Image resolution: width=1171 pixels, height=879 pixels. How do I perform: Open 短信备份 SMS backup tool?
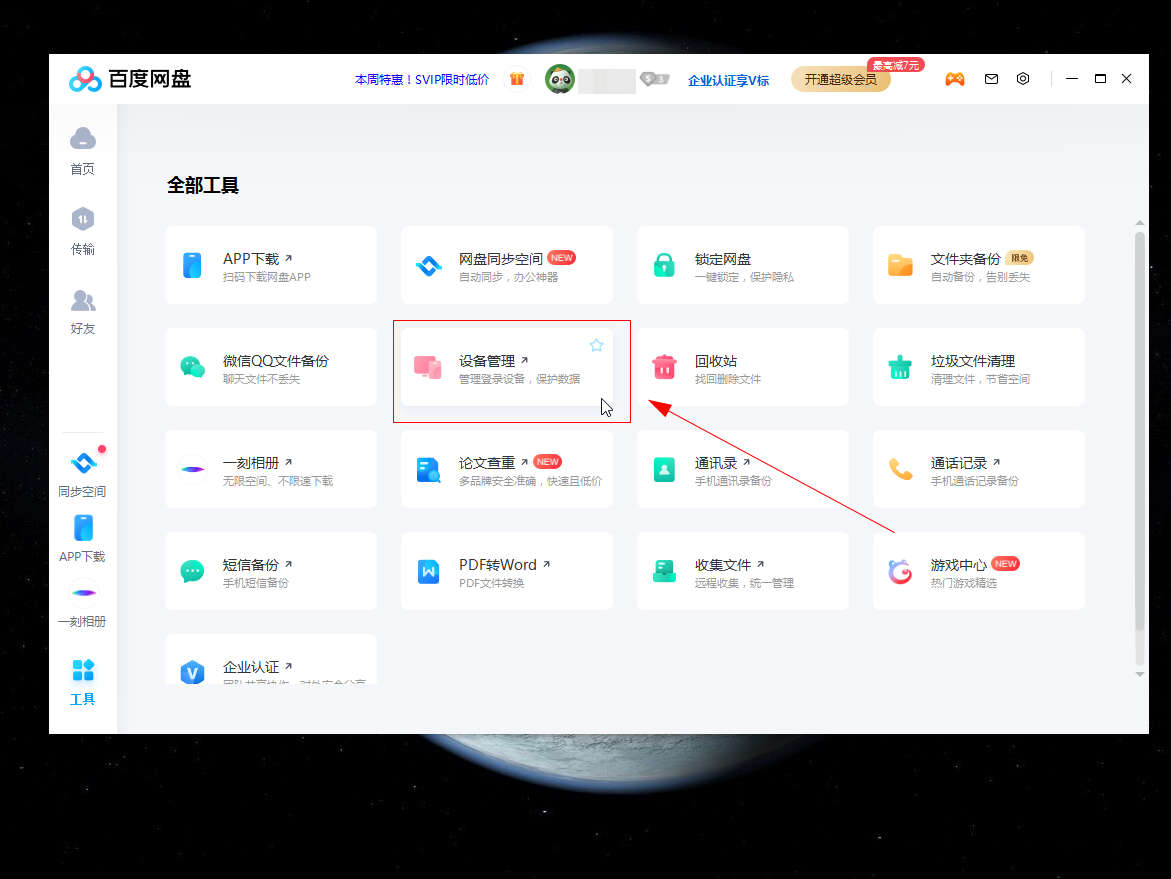271,571
